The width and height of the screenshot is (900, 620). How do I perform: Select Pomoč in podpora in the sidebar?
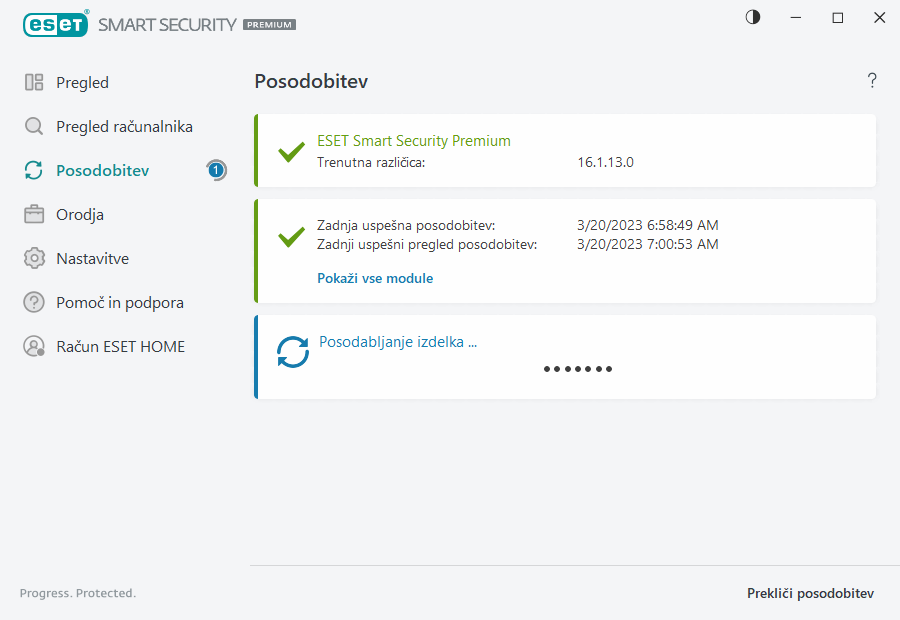click(120, 303)
